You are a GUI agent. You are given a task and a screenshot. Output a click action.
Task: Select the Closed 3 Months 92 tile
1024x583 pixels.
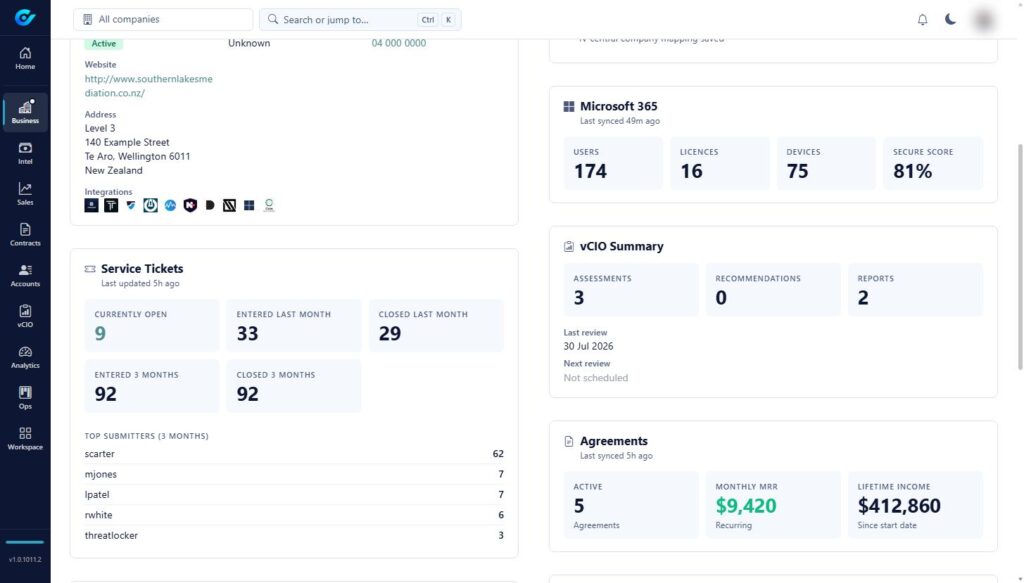pos(294,386)
